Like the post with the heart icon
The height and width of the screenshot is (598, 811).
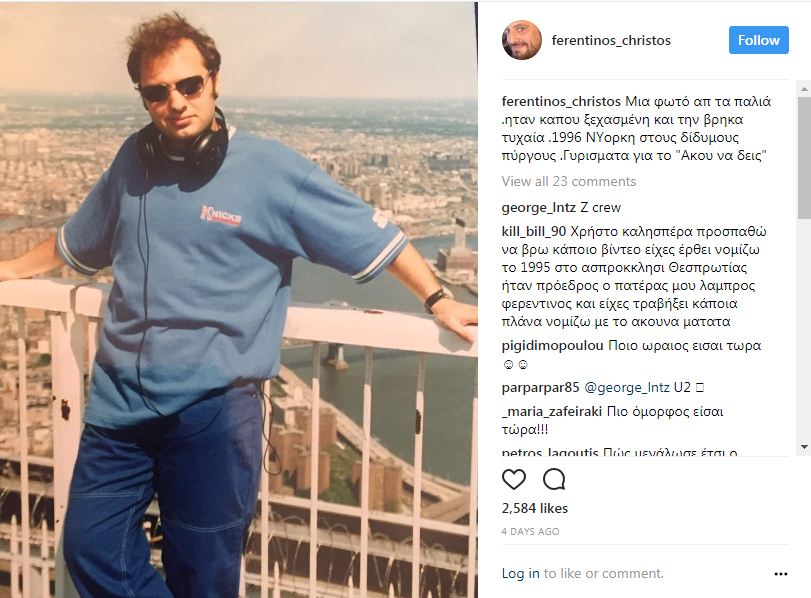pos(514,480)
